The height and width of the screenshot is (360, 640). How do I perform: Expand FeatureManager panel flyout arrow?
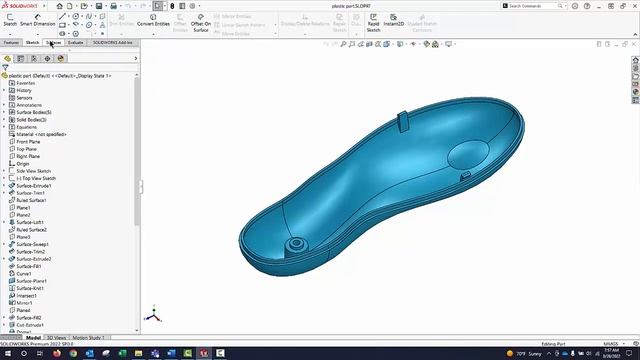pyautogui.click(x=136, y=58)
